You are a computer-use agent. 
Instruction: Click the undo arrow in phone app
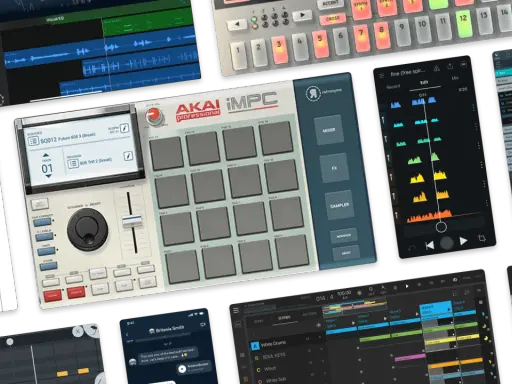point(412,248)
